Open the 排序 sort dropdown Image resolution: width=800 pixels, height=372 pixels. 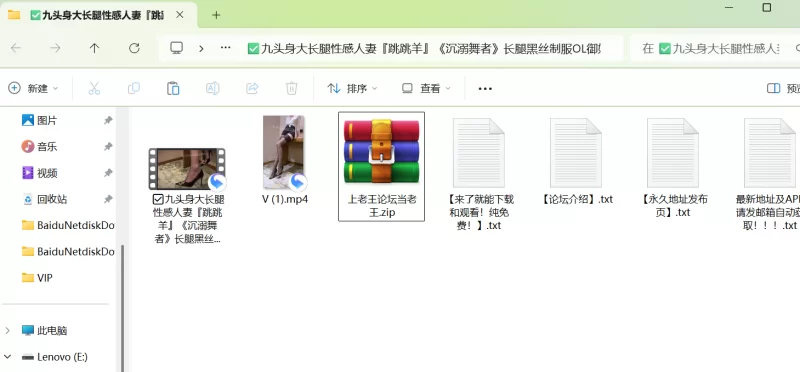352,88
